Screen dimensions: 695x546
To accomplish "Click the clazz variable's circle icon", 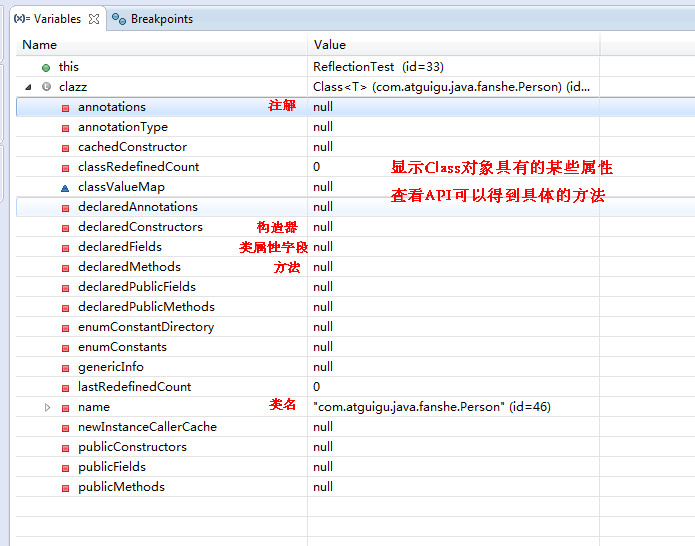I will pos(46,87).
